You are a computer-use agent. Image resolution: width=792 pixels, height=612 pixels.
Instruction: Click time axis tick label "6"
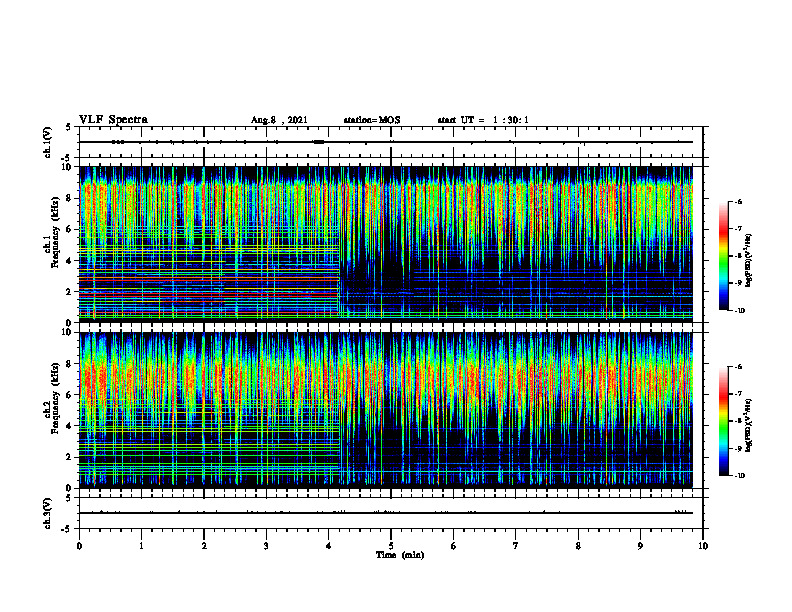454,546
